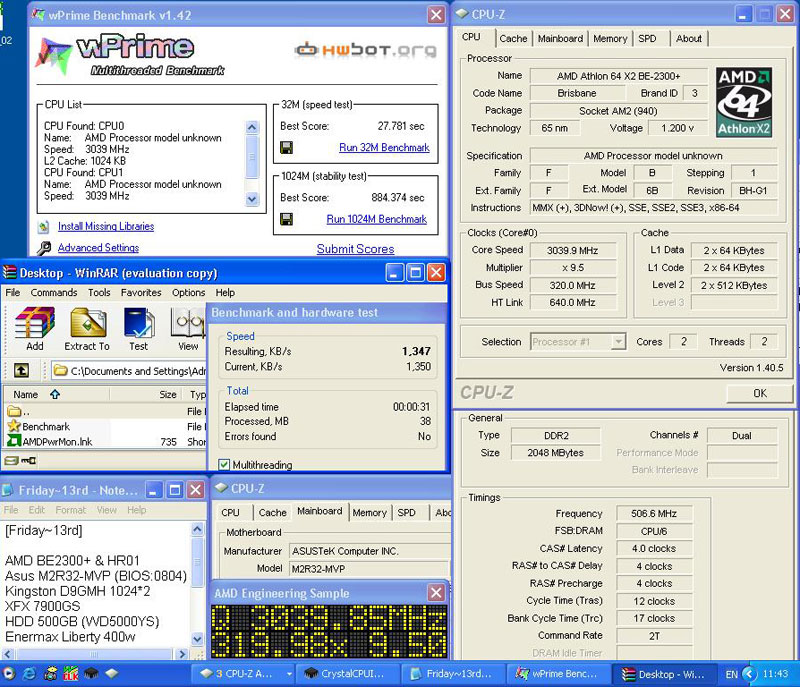Switch to Friday~13rd Notepad taskbar button
The height and width of the screenshot is (687, 800).
pos(453,674)
